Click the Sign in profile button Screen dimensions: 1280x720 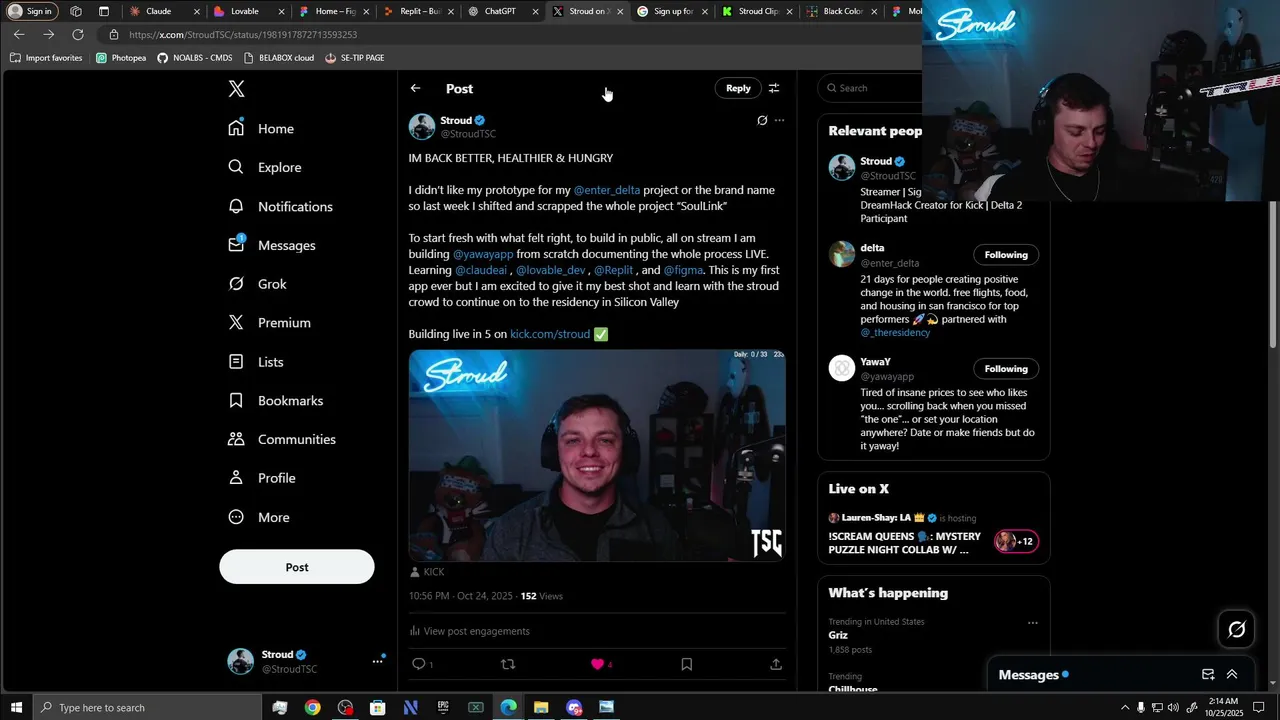click(x=31, y=11)
